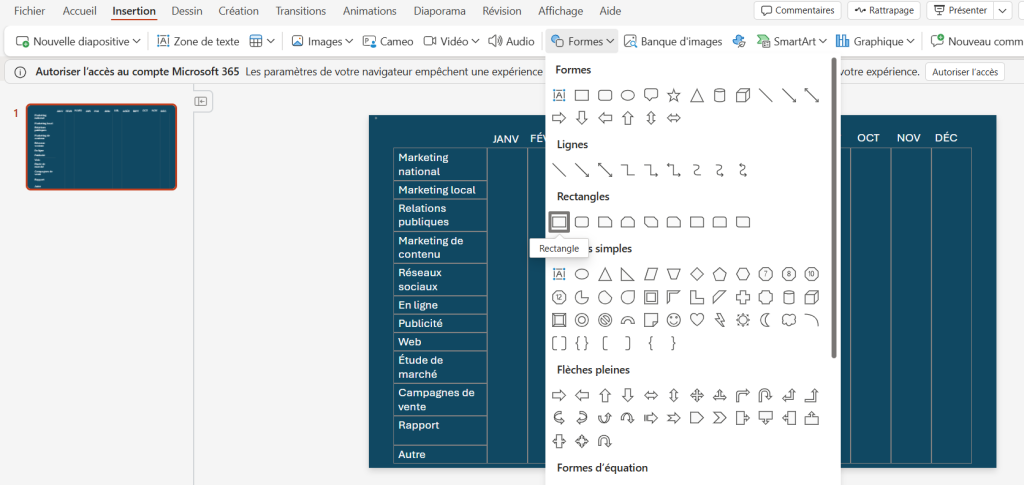Open the Fichier menu
The image size is (1024, 485).
[x=30, y=11]
